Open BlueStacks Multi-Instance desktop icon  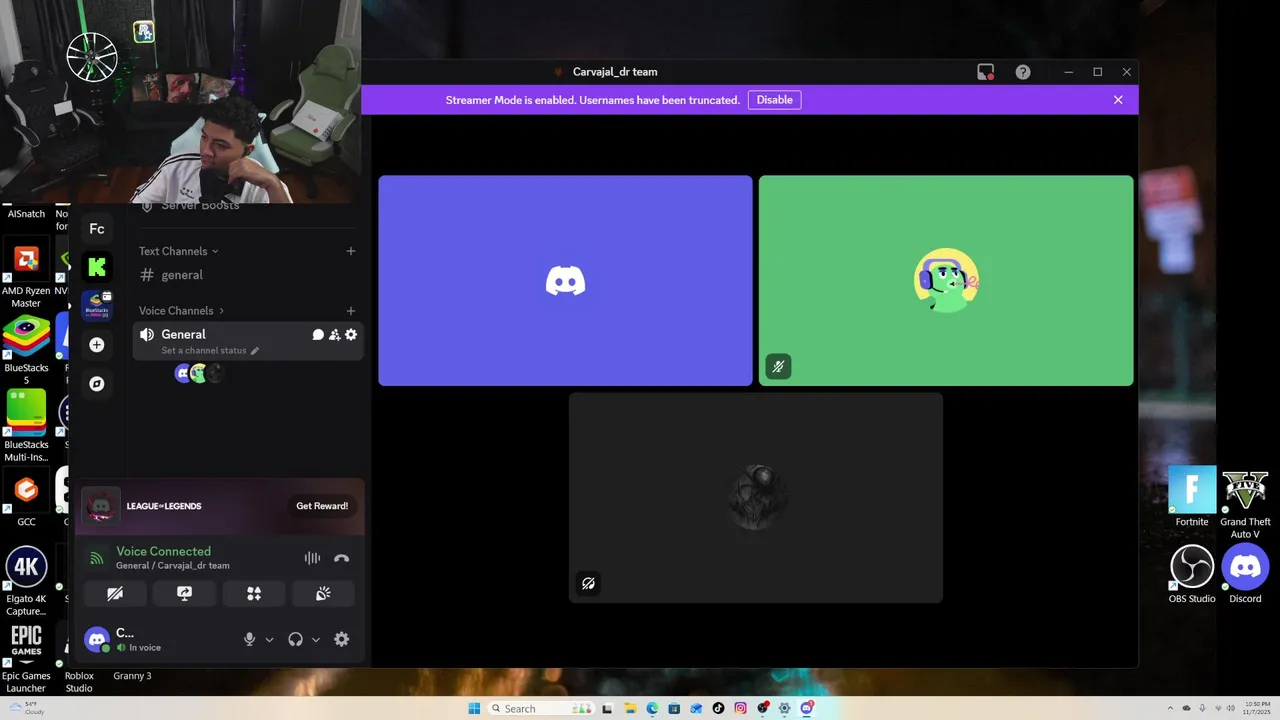[26, 426]
